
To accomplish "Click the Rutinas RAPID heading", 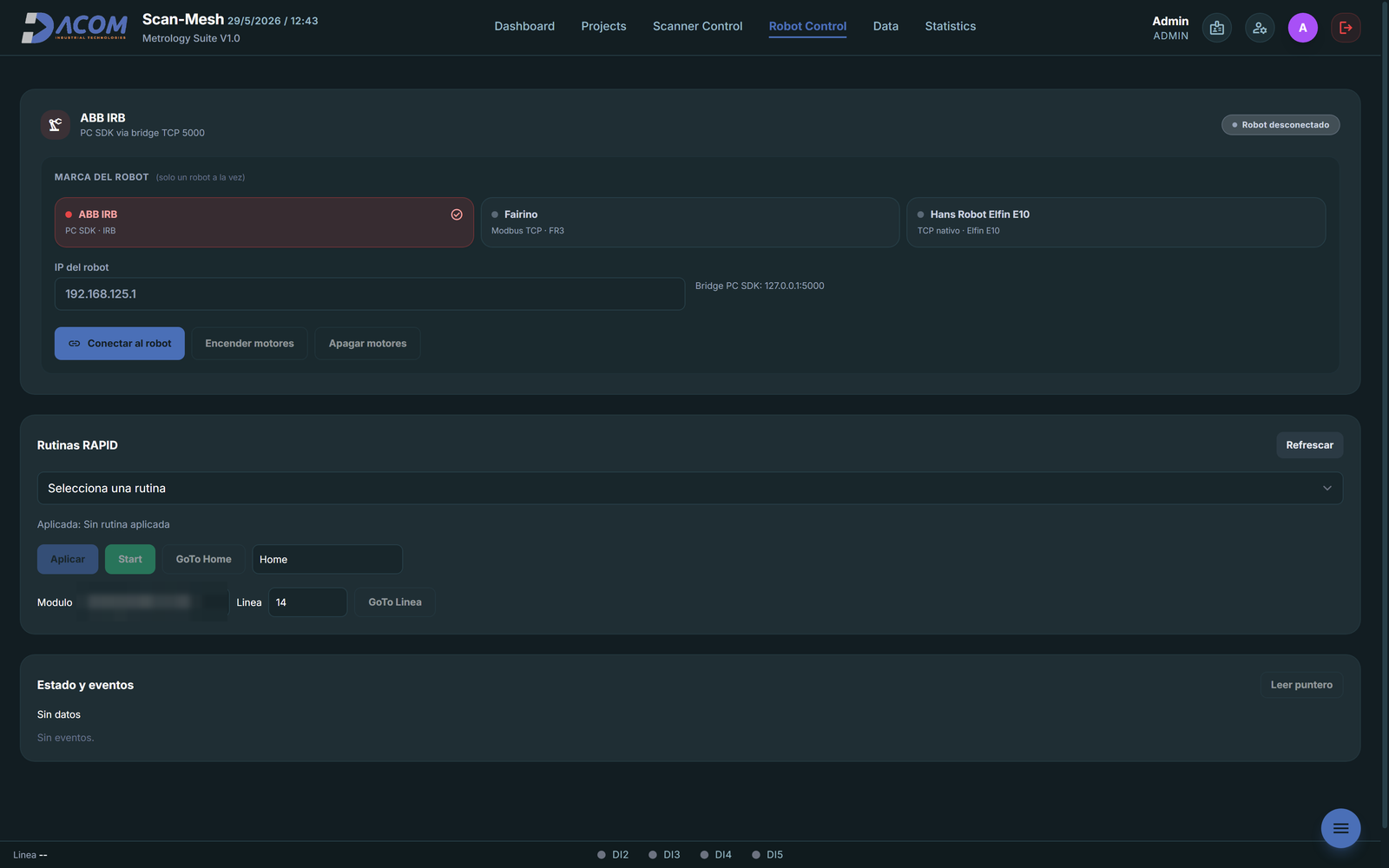I will point(77,445).
